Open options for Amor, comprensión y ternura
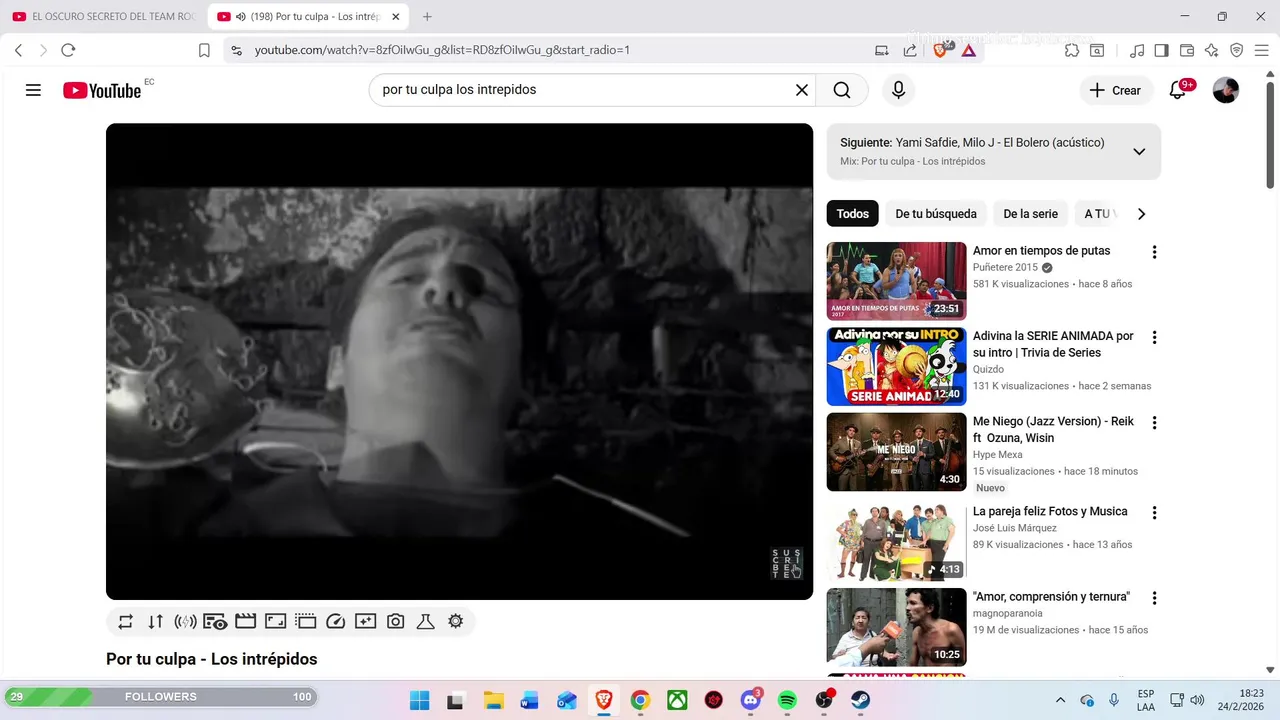Screen dimensions: 1280x720 [x=1154, y=598]
